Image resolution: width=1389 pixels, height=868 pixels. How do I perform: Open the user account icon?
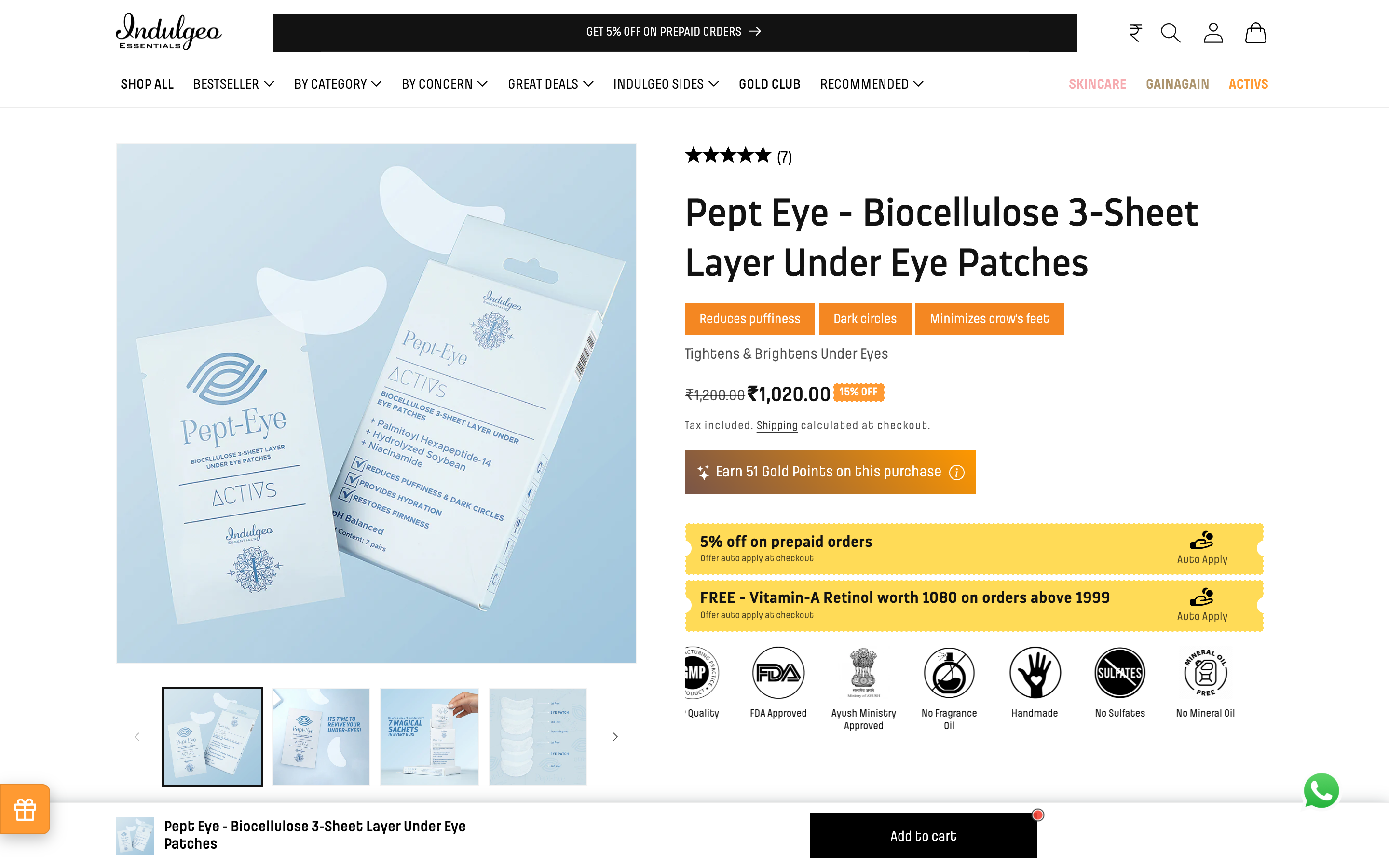(1213, 33)
